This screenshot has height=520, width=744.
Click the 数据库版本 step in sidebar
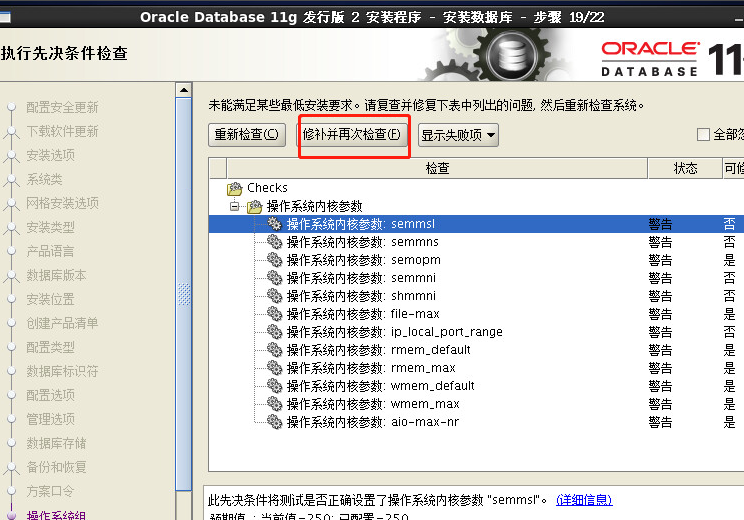click(x=56, y=275)
